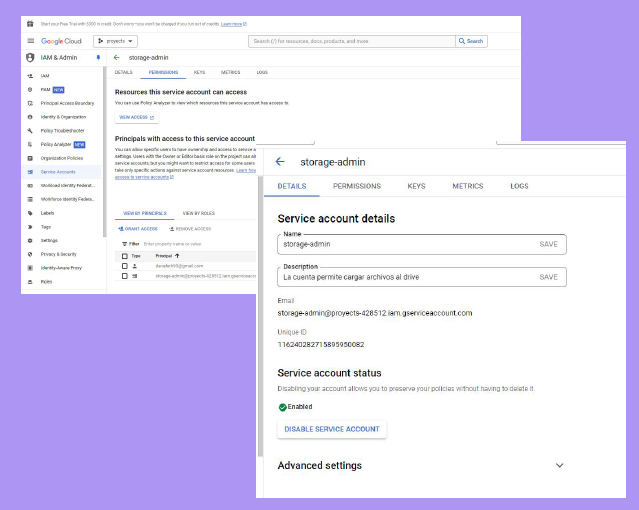The image size is (639, 510).
Task: Click the Search button
Action: 471,41
